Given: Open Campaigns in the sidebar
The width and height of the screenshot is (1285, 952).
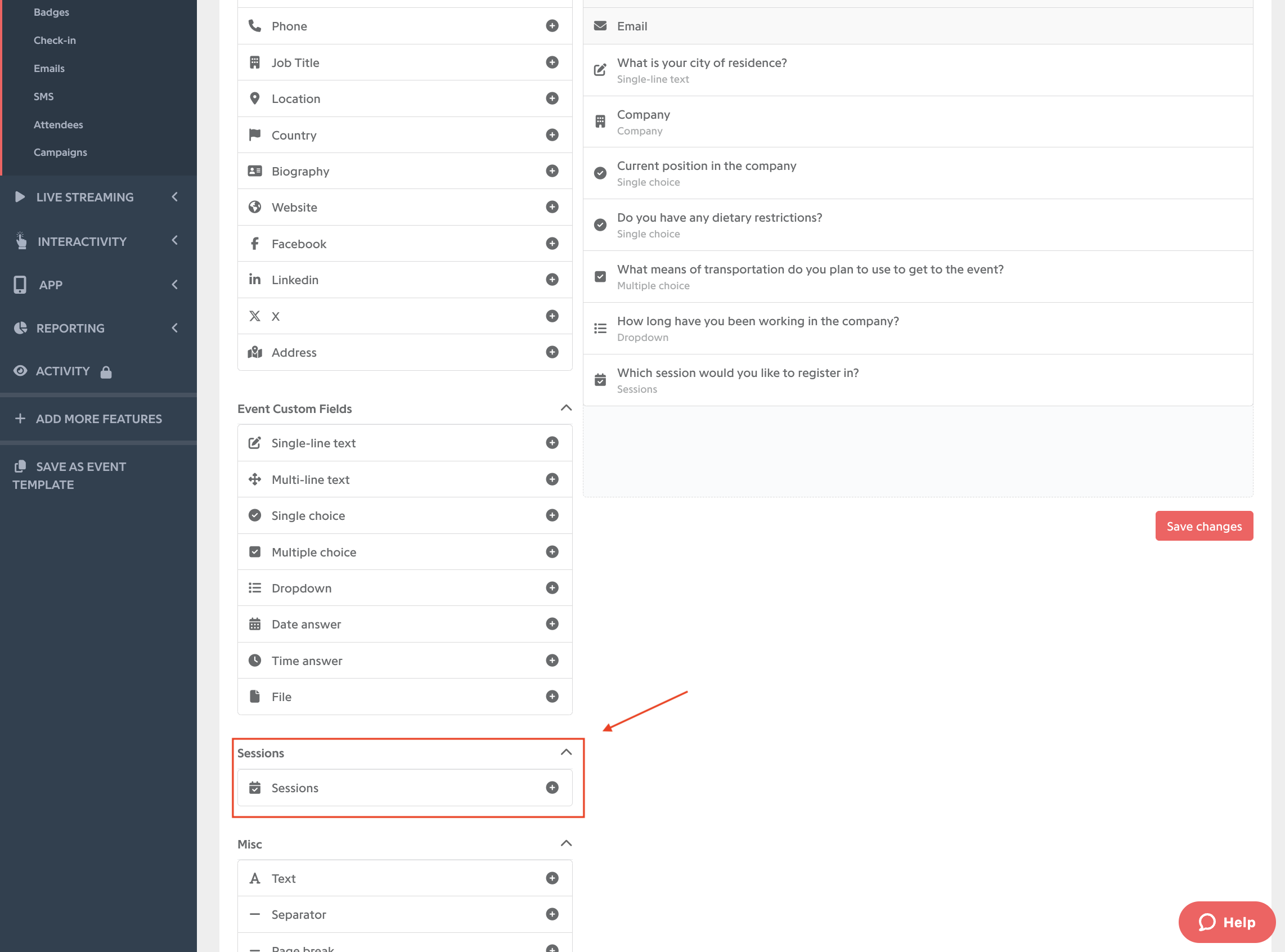Looking at the screenshot, I should pos(61,152).
